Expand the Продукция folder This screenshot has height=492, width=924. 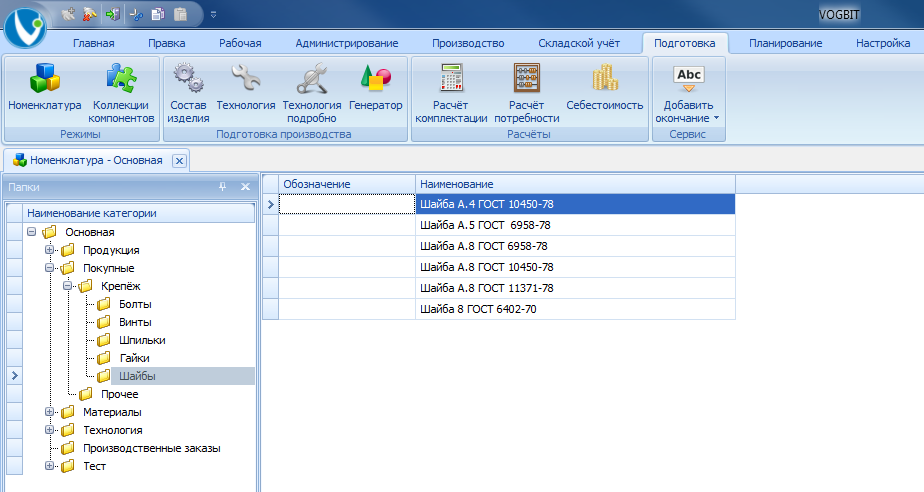tap(50, 250)
